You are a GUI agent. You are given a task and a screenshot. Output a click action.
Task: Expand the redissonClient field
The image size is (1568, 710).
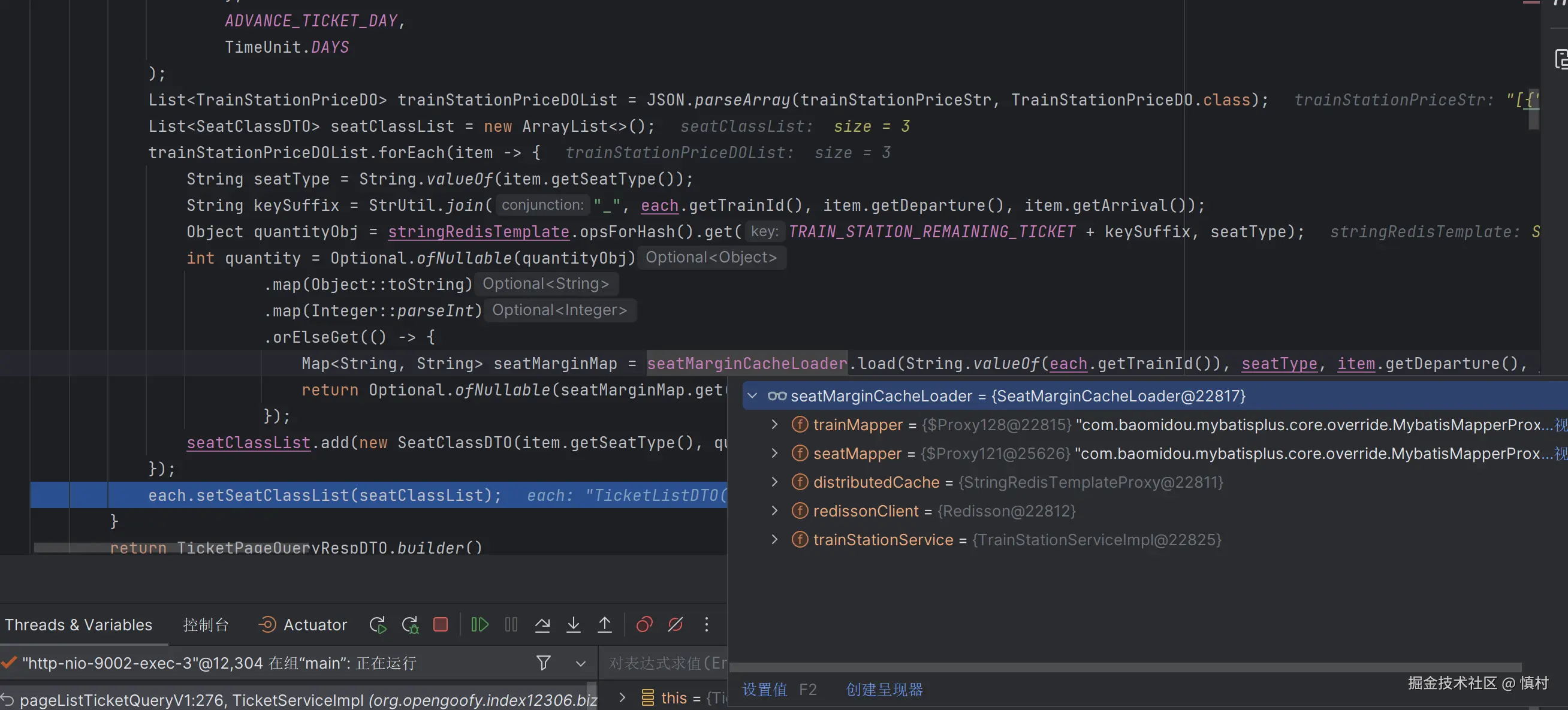774,511
